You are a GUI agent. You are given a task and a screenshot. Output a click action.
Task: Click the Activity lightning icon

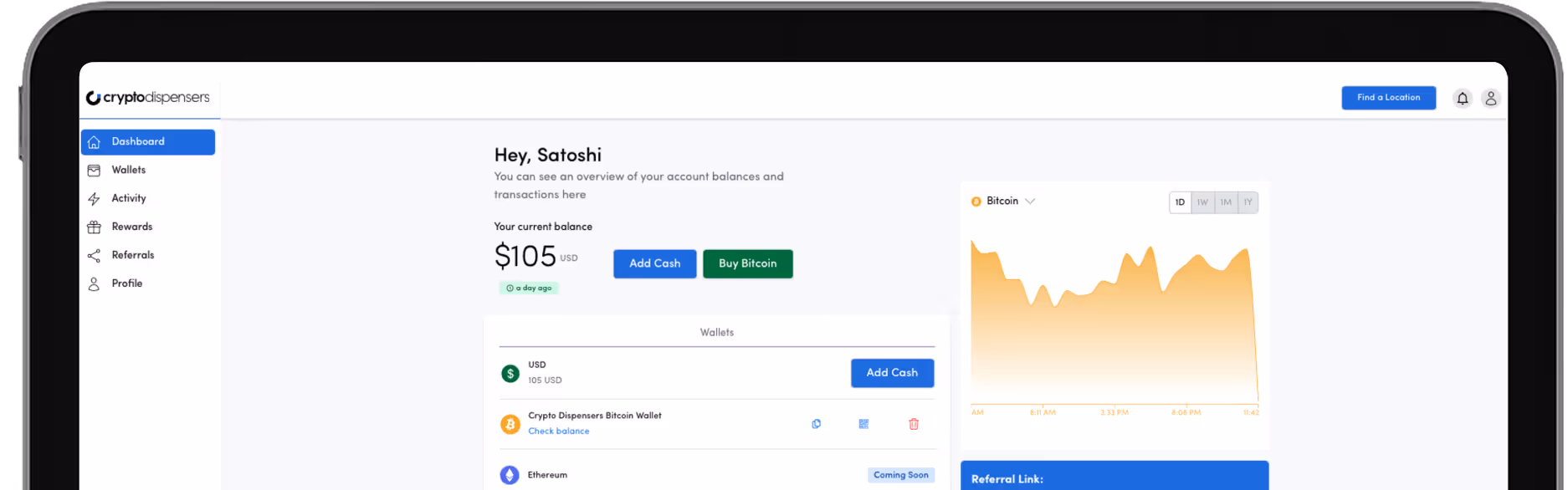(94, 199)
